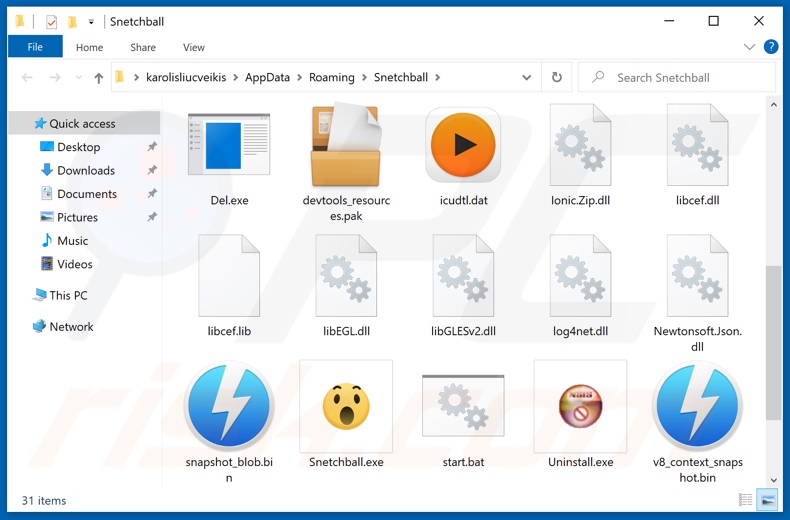Screen dimensions: 790x520
Task: Select devtools_resources.pak archive icon
Action: [x=346, y=144]
